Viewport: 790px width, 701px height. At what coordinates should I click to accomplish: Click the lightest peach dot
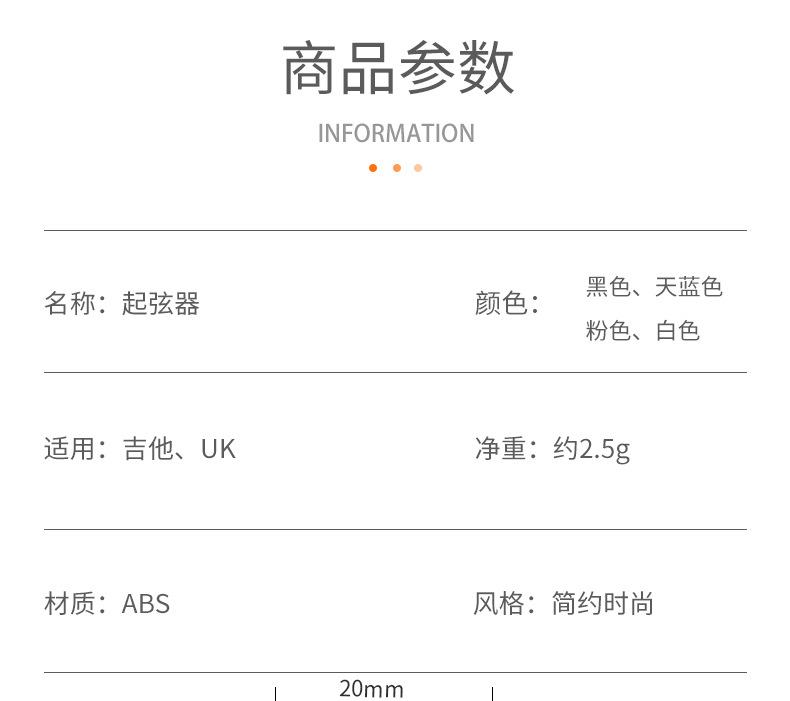point(418,168)
